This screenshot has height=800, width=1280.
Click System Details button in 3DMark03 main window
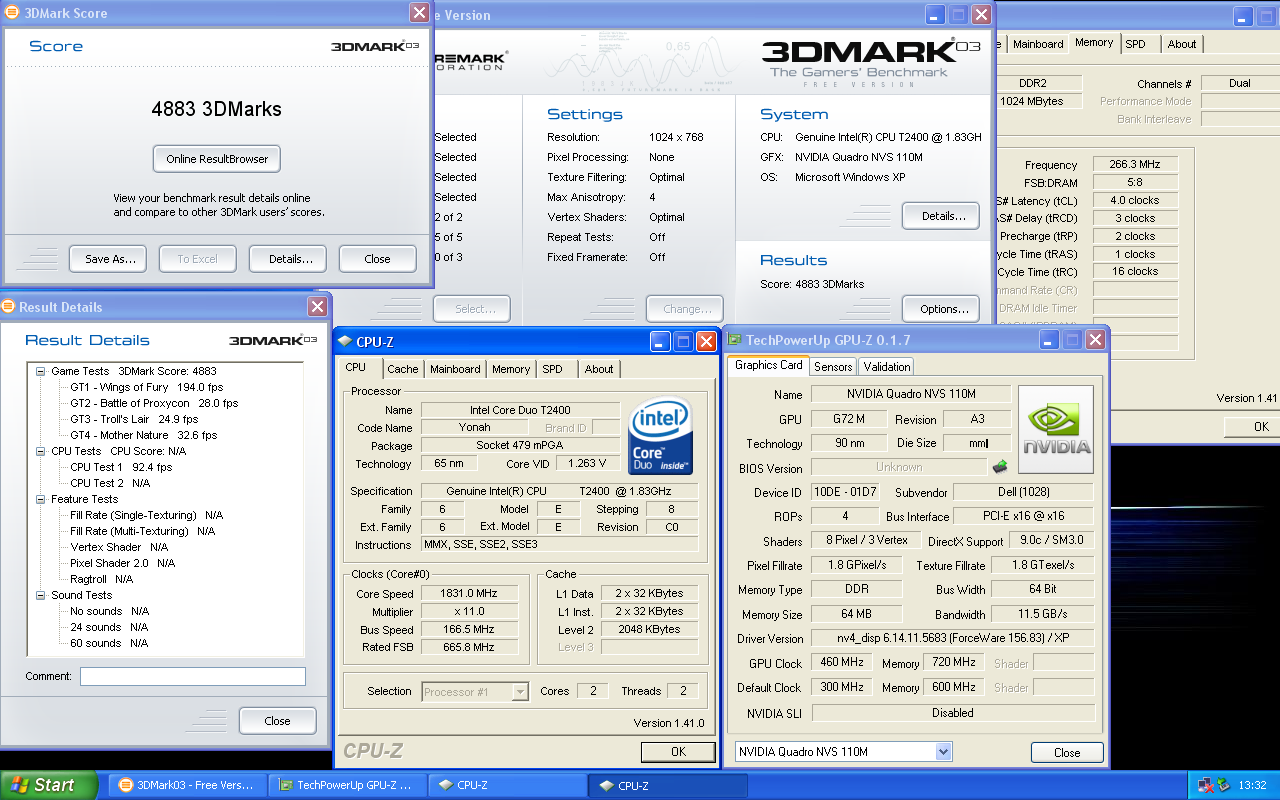click(x=941, y=216)
